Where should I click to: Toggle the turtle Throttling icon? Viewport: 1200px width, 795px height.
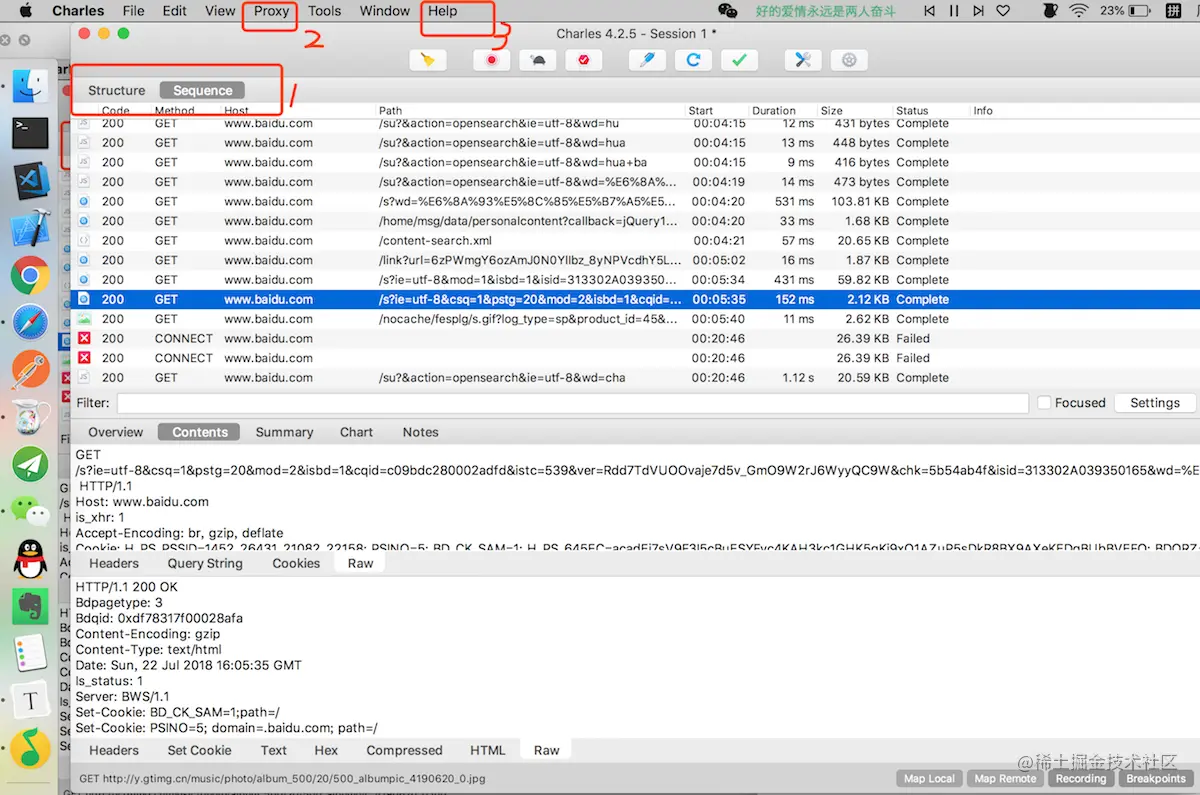[538, 60]
